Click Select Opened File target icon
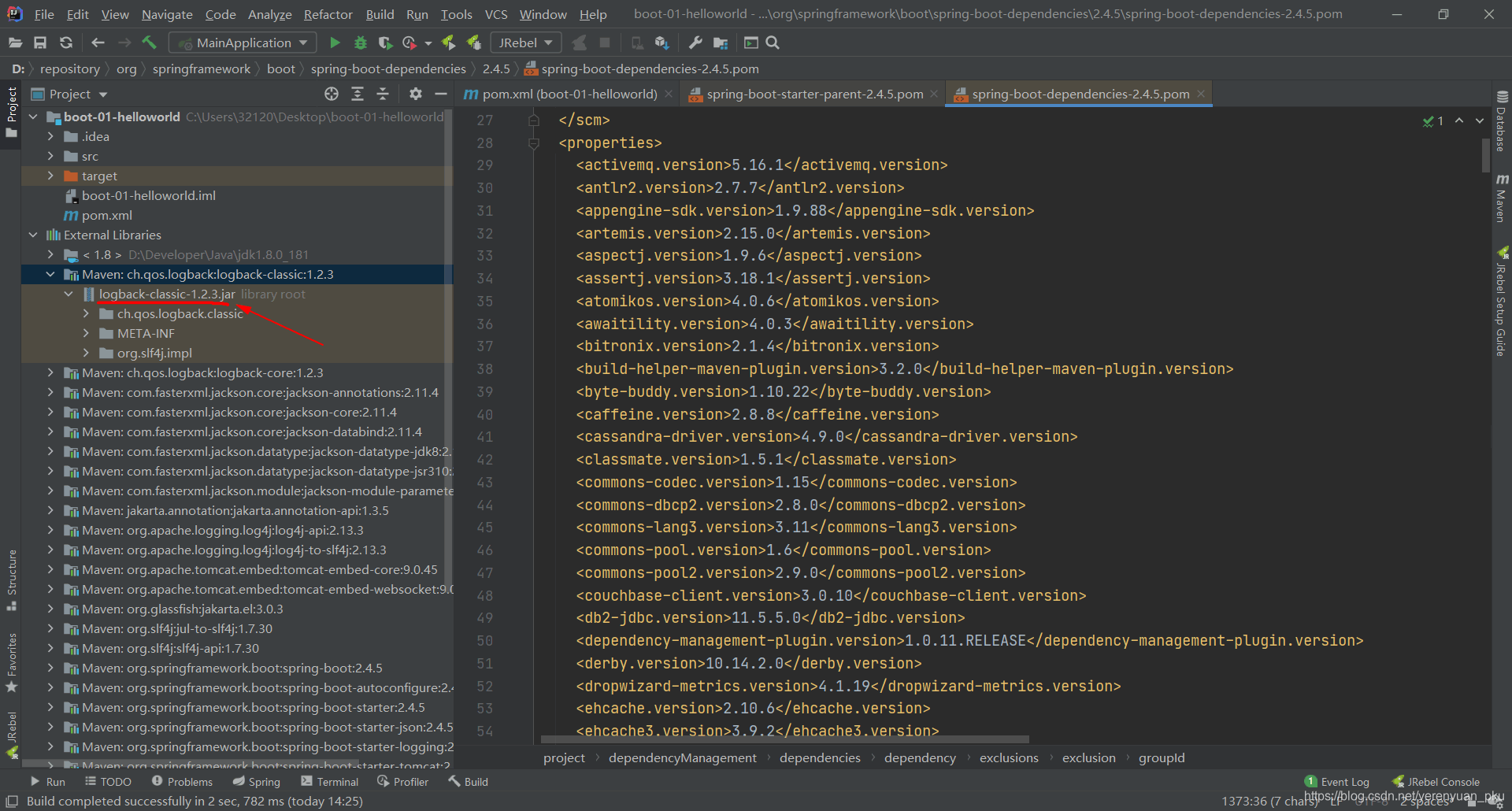Viewport: 1512px width, 811px height. click(x=332, y=94)
